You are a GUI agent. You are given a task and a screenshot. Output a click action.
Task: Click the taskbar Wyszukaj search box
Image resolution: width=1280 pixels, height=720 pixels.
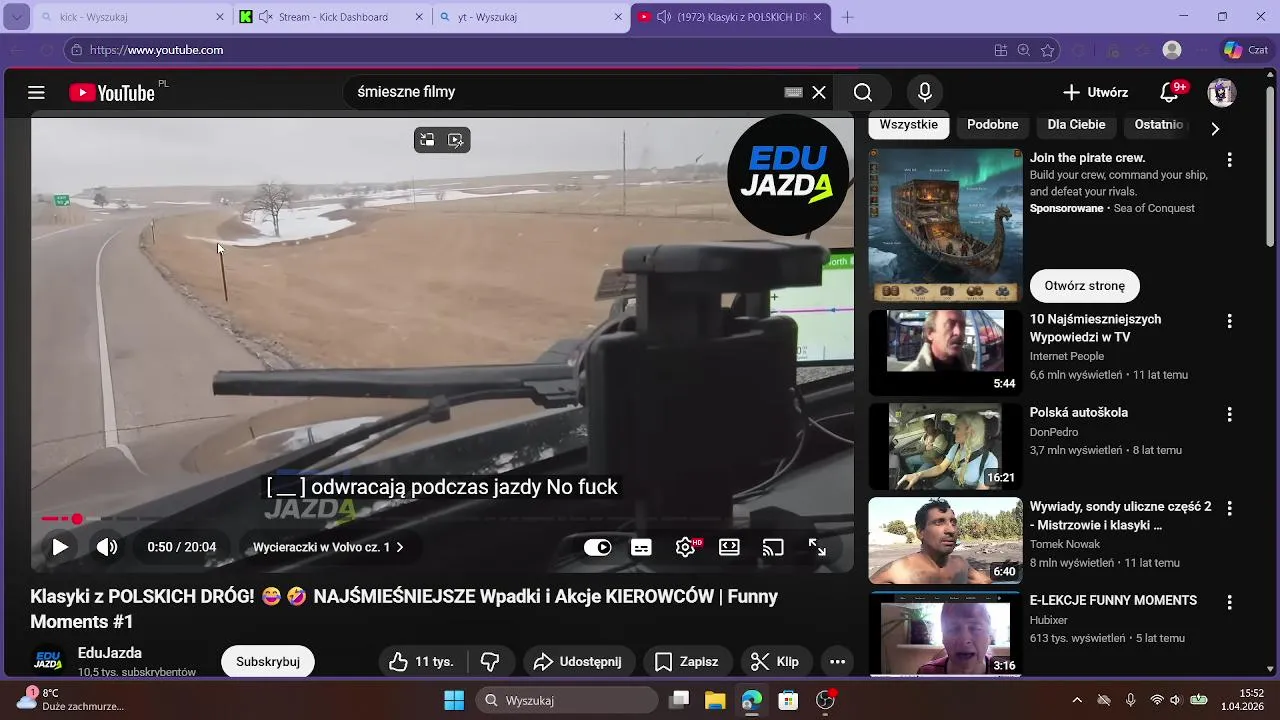tap(566, 700)
